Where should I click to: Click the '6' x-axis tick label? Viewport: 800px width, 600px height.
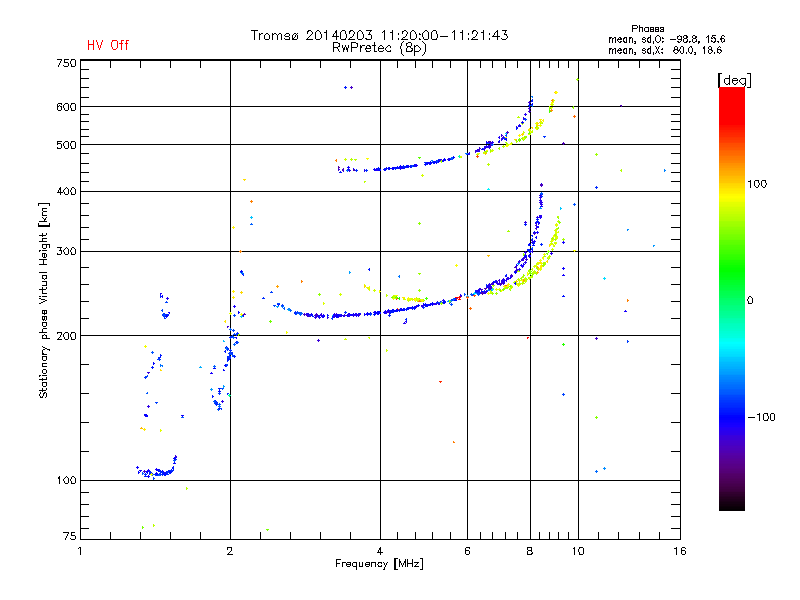pyautogui.click(x=467, y=551)
